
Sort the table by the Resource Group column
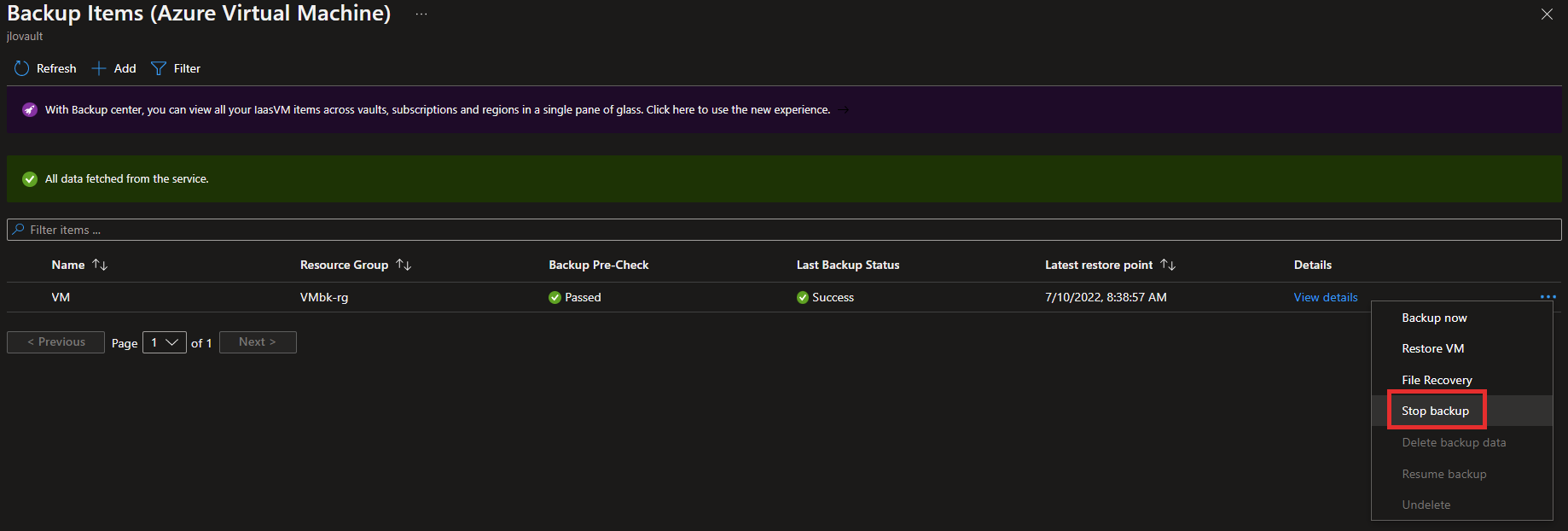pos(404,265)
